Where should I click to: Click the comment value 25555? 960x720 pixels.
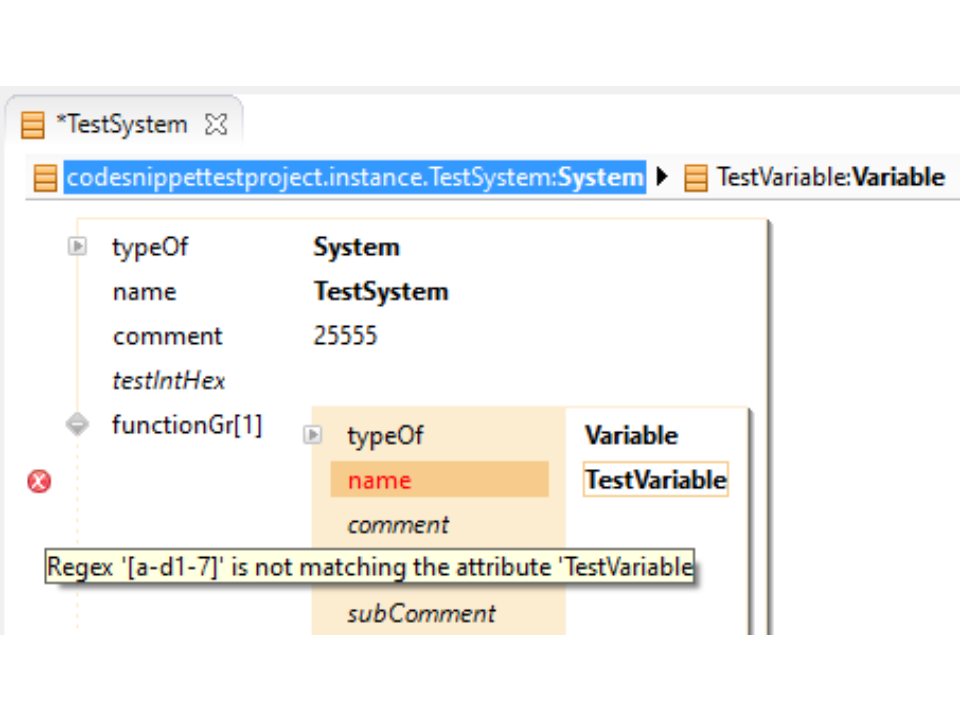click(345, 336)
